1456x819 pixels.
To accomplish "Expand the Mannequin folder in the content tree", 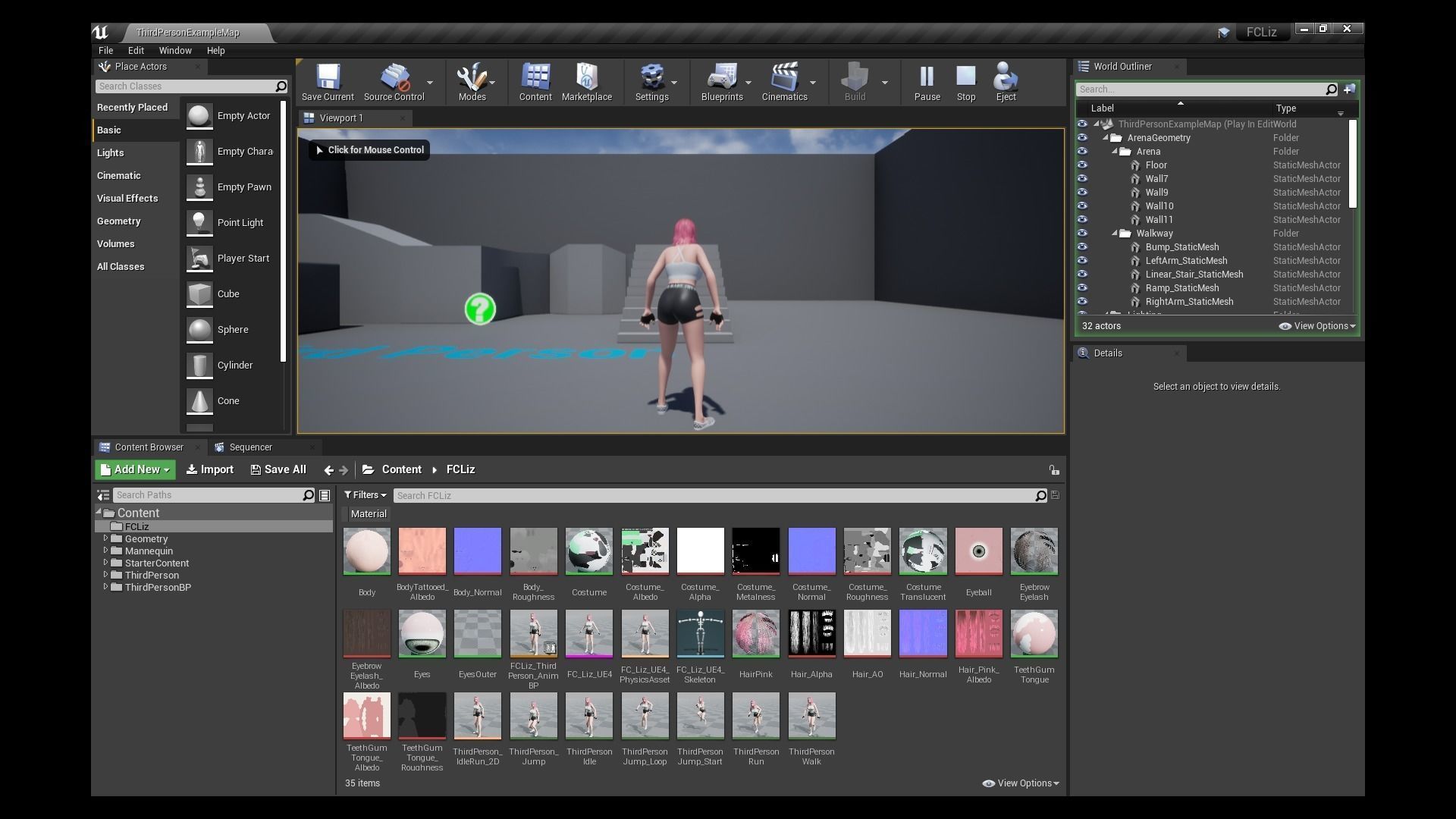I will (x=105, y=551).
